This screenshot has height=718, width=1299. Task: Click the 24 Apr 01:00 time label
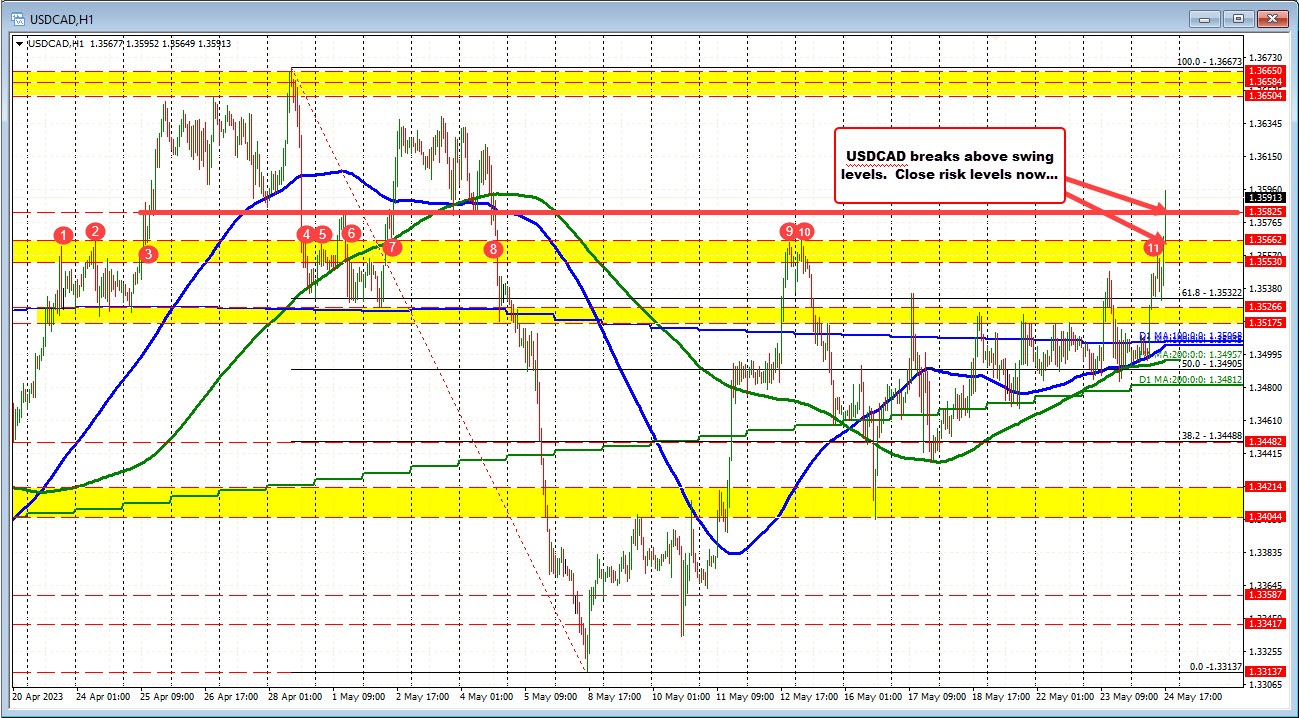pyautogui.click(x=102, y=695)
